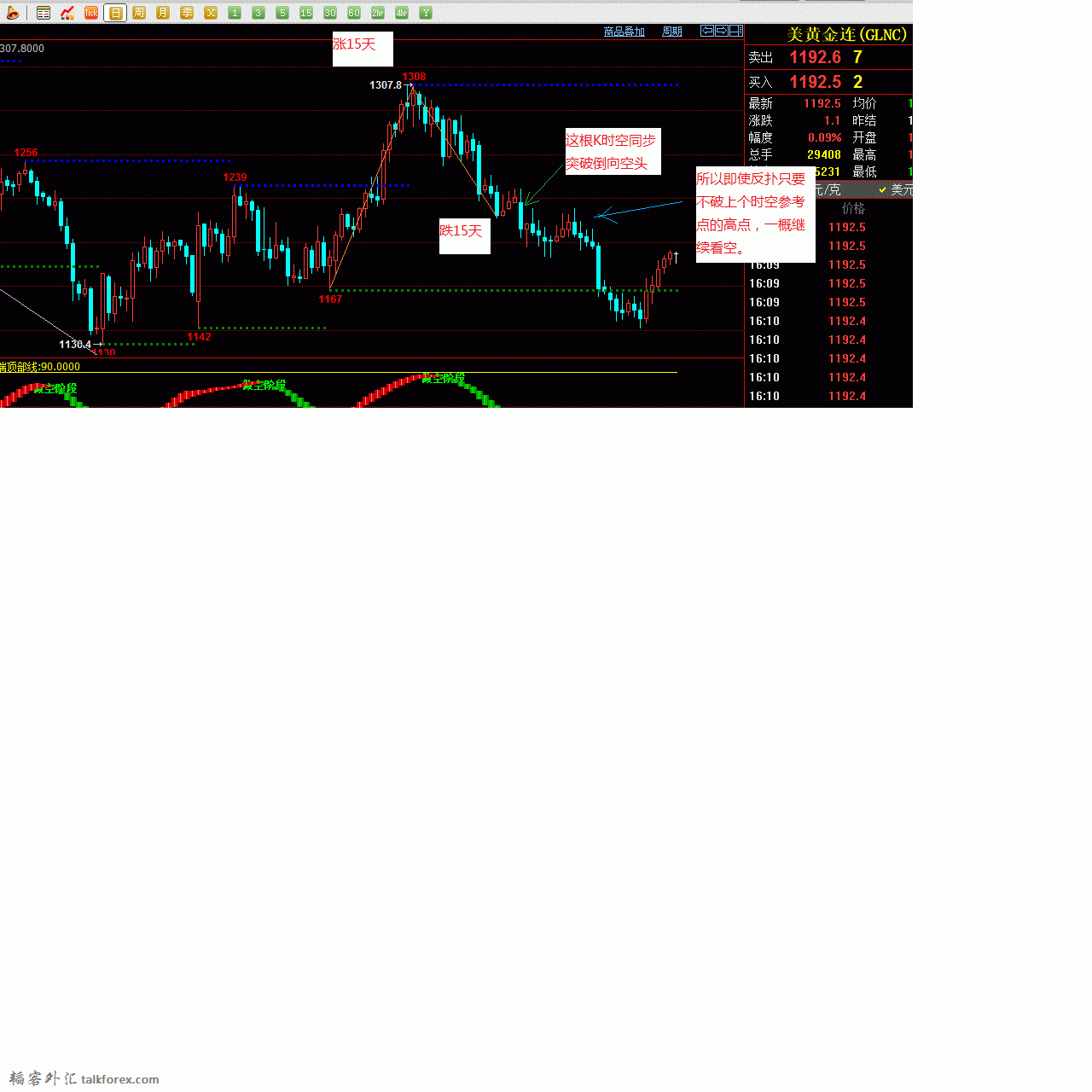Click the 美黄金连 (GLNC) title

(846, 35)
